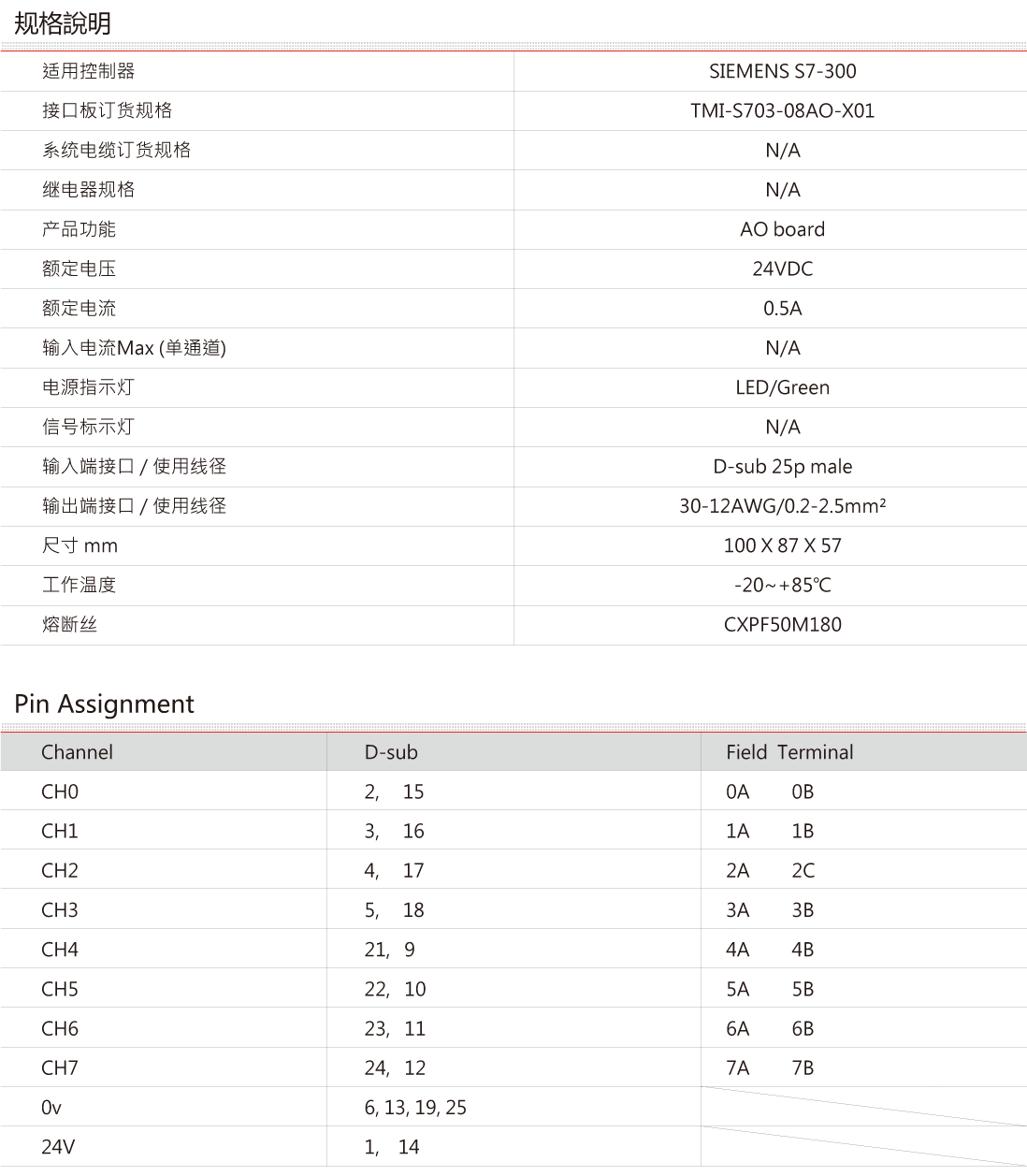
Task: Click the CH0 channel row label
Action: pyautogui.click(x=60, y=791)
